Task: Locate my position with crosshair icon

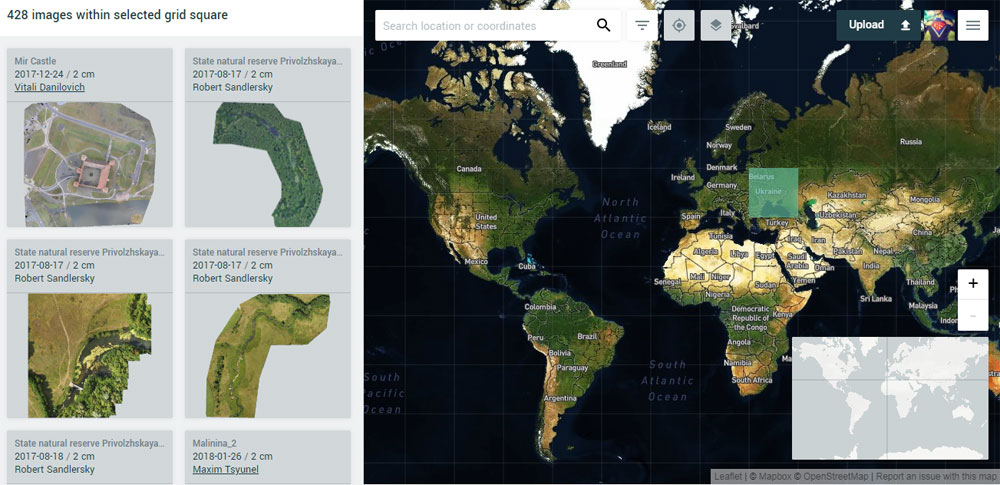Action: tap(679, 26)
